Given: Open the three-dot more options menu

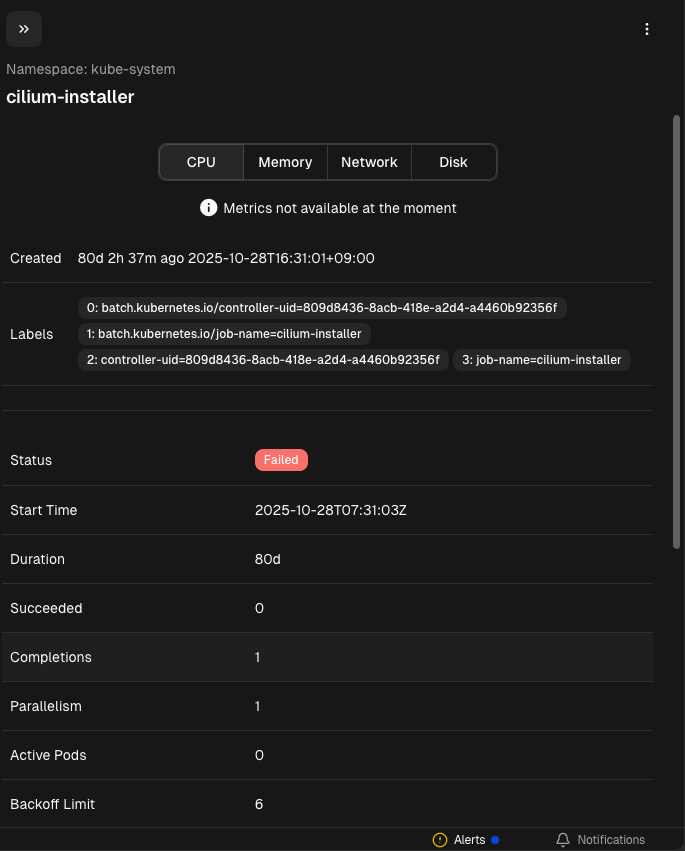Looking at the screenshot, I should tap(647, 29).
